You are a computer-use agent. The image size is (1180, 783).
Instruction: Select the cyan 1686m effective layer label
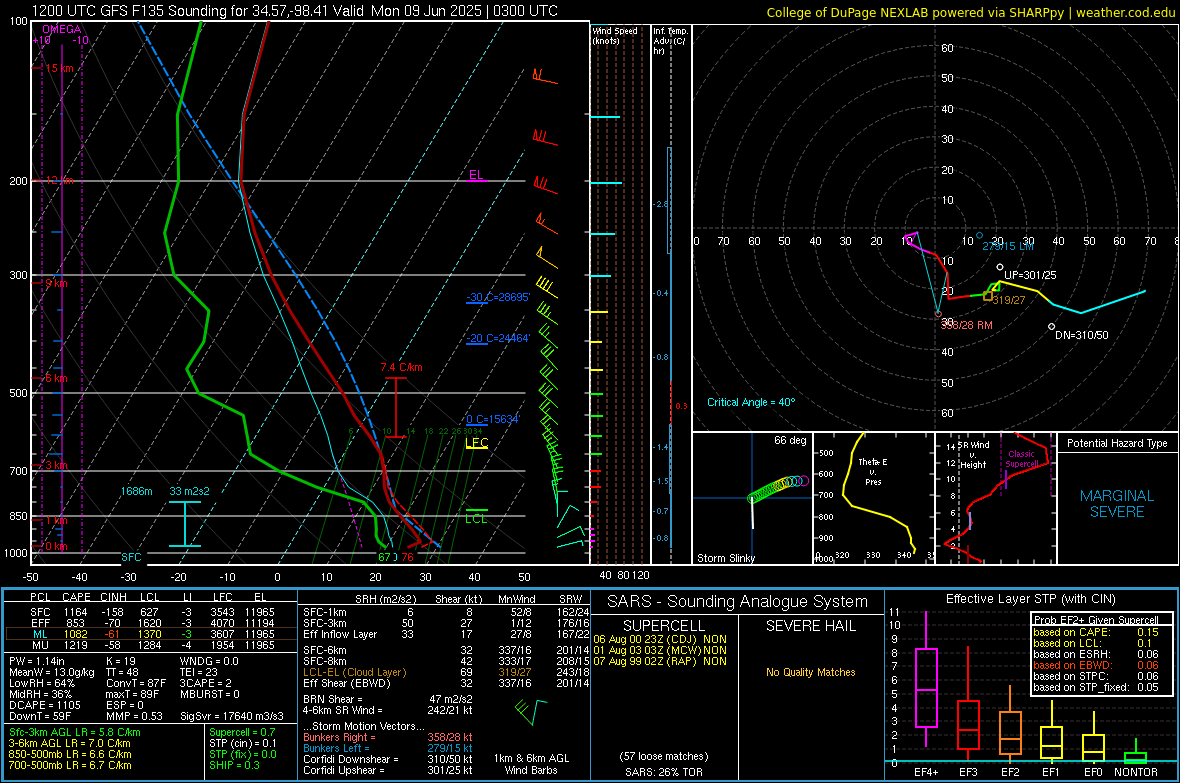136,491
